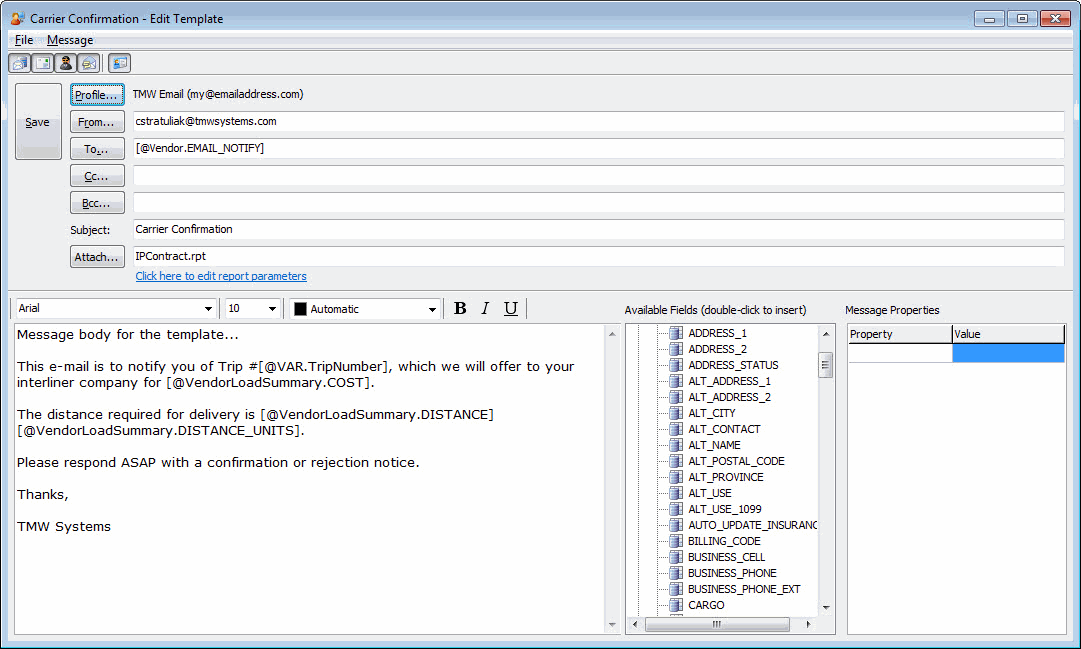This screenshot has height=649, width=1081.
Task: Toggle italic formatting
Action: pos(485,309)
